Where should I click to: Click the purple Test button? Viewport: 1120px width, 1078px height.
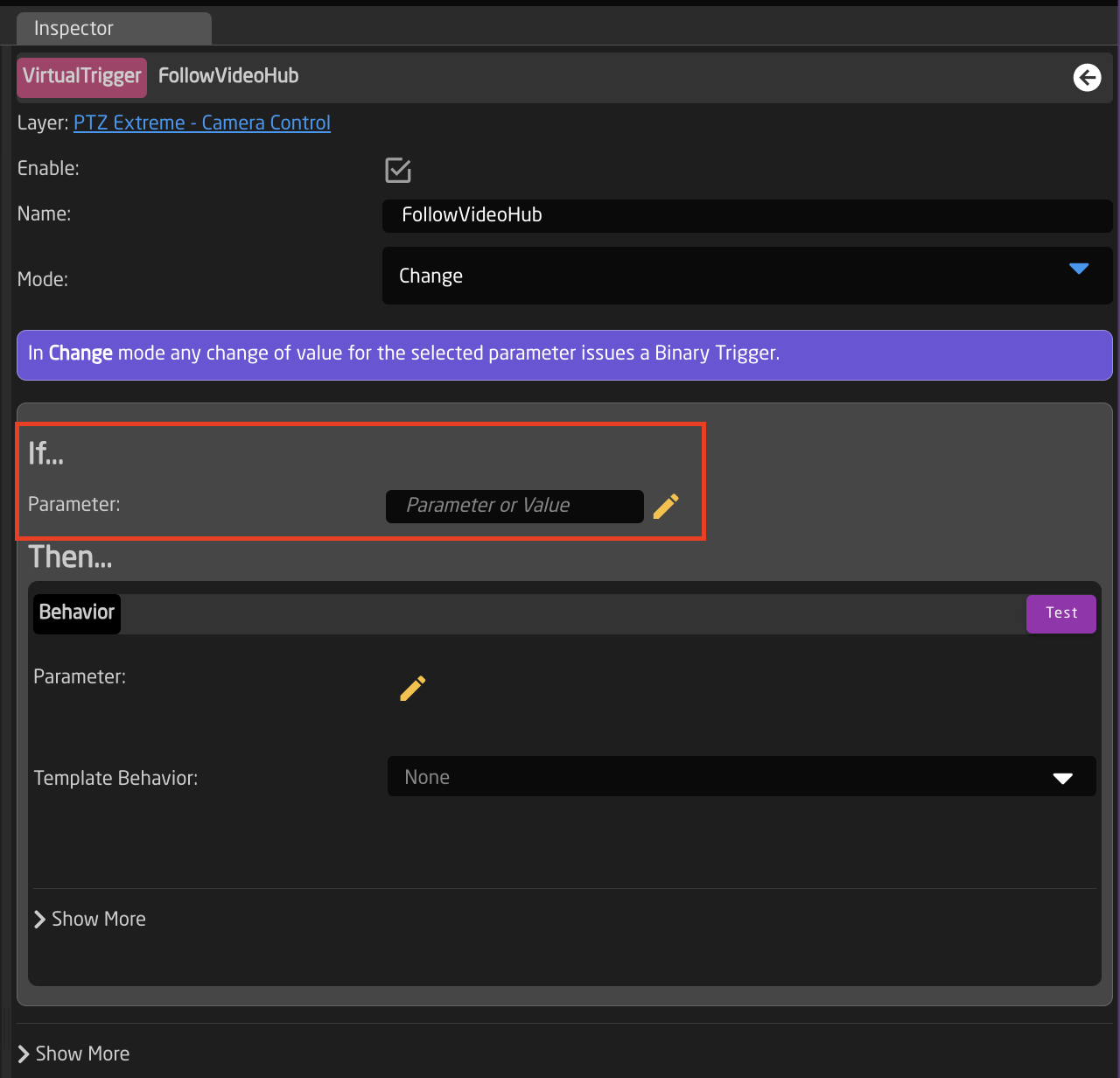point(1060,613)
